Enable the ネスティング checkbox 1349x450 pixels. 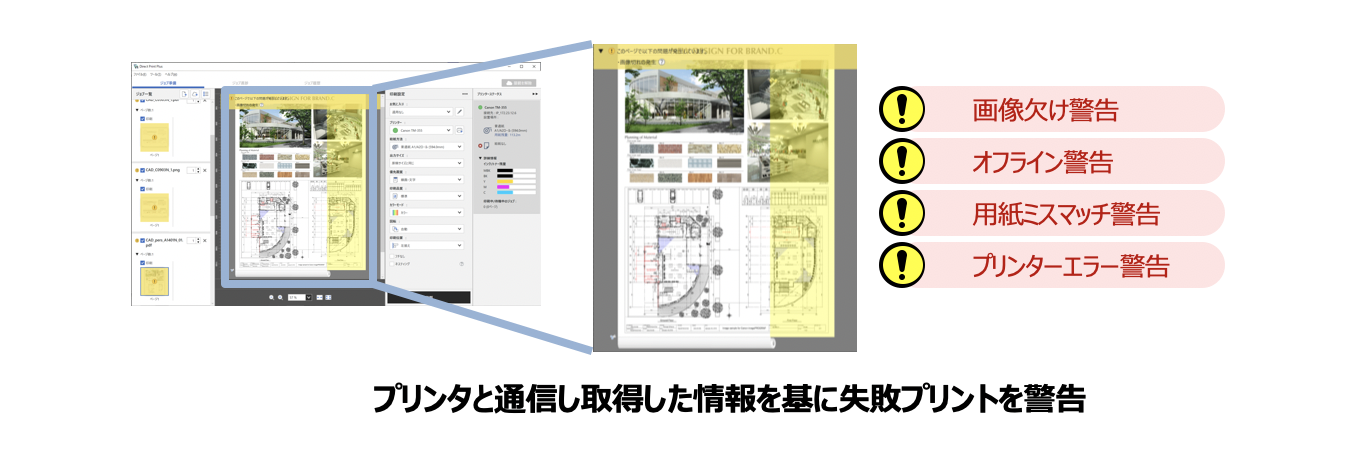pyautogui.click(x=392, y=264)
